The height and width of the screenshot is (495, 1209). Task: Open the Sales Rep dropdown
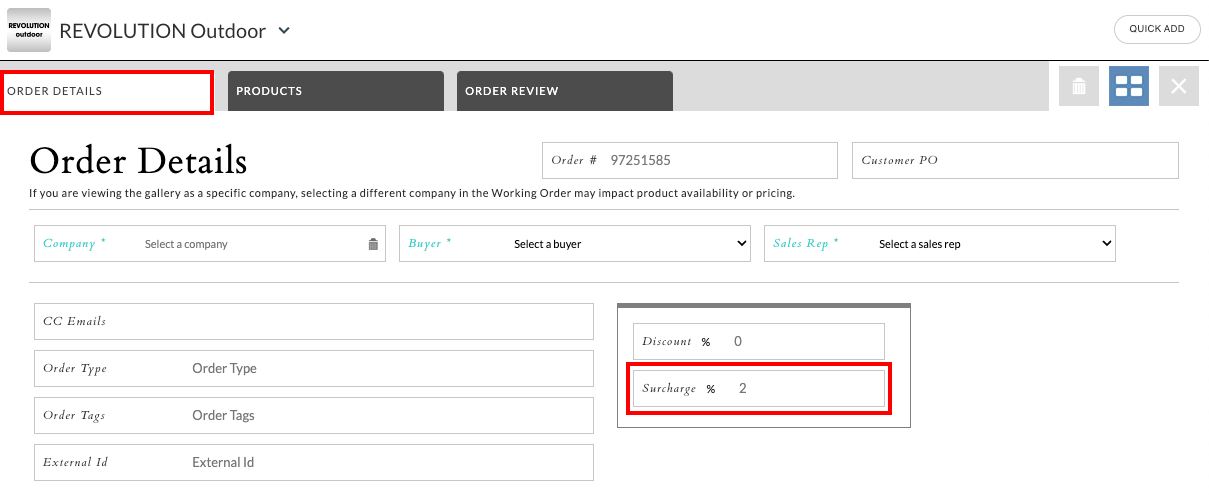tap(940, 243)
